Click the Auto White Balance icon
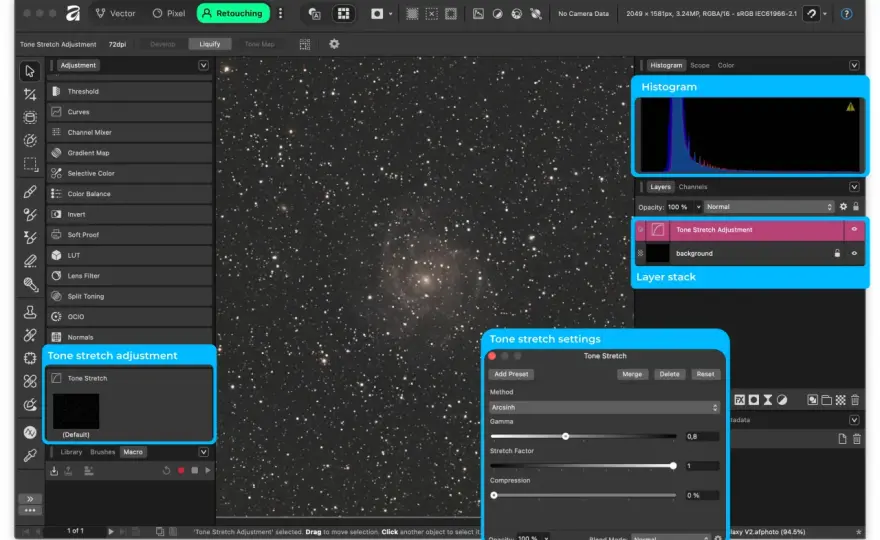This screenshot has width=880, height=540. point(536,13)
